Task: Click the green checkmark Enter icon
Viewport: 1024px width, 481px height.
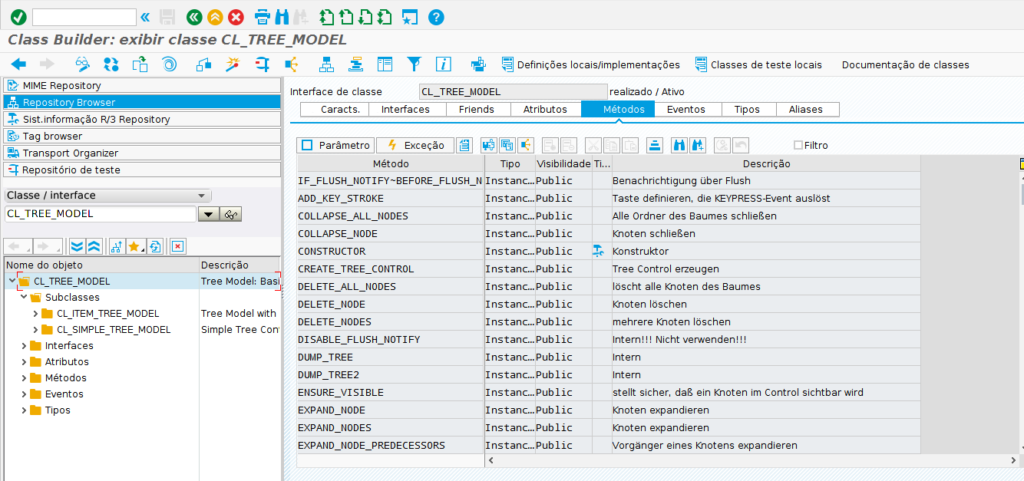Action: point(18,17)
